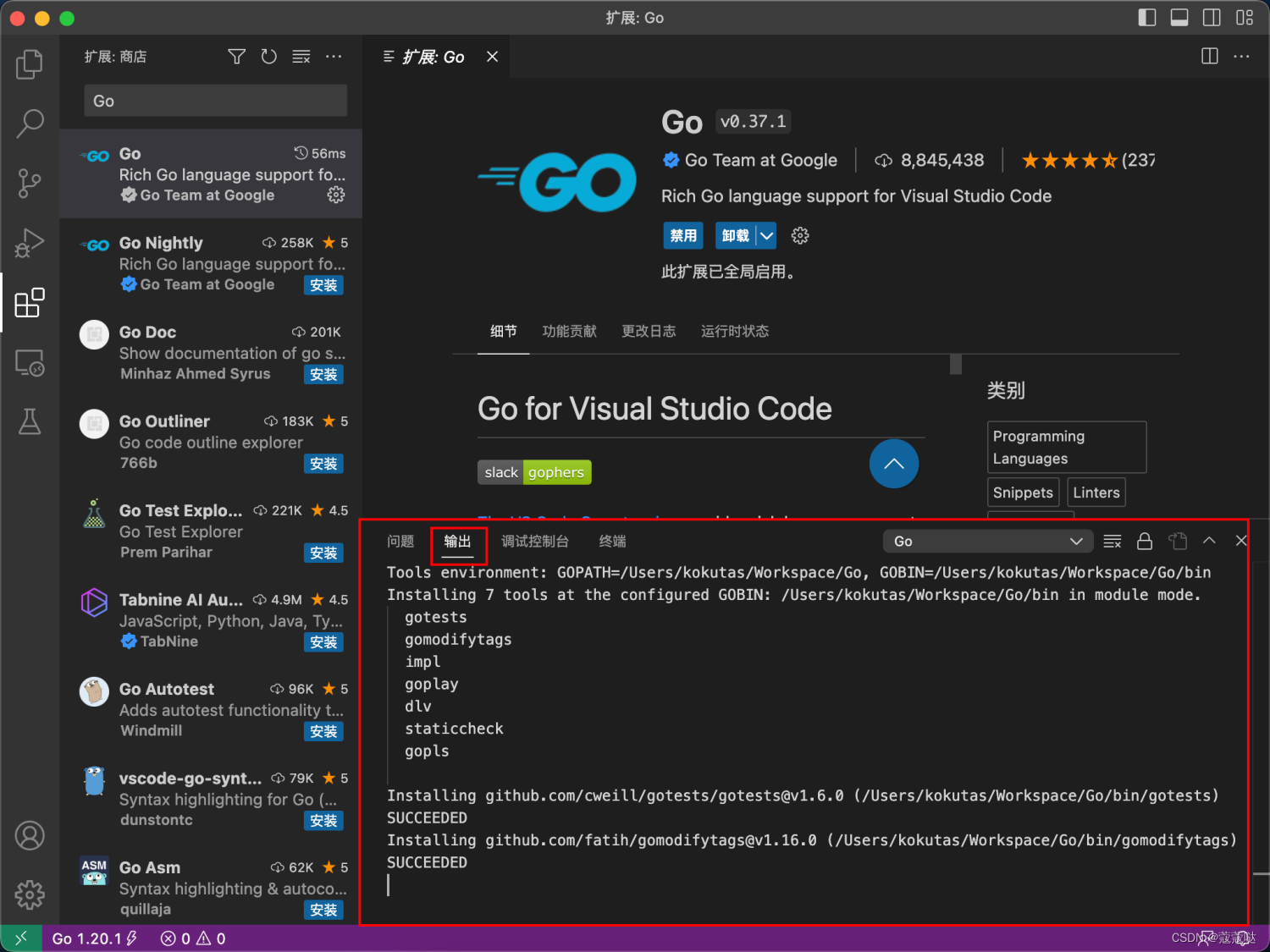Open the Manage gear in activity bar

click(x=30, y=894)
